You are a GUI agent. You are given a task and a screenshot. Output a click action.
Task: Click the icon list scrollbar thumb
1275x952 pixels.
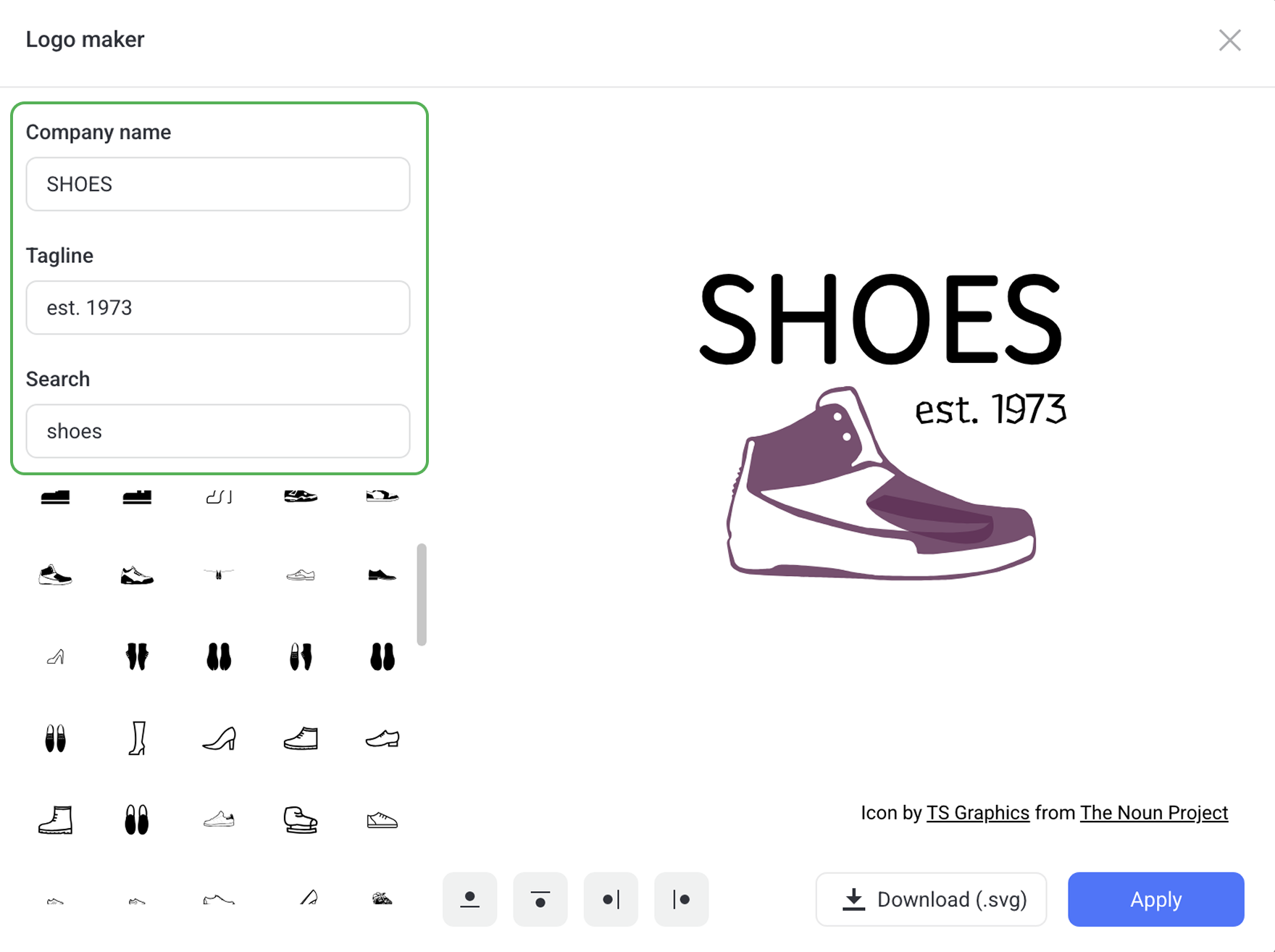[422, 594]
